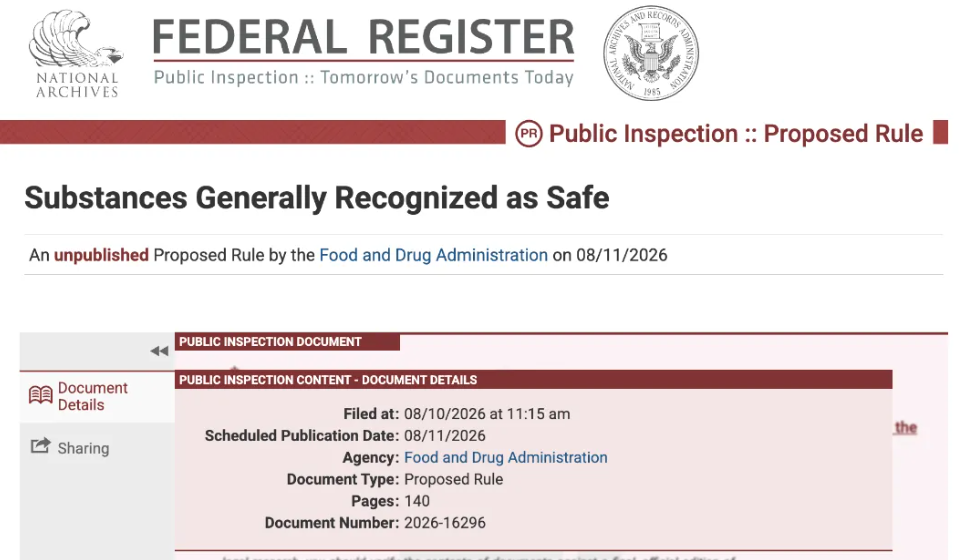Screen dimensions: 980x560
Task: Click the PR circle badge icon
Action: click(x=529, y=134)
